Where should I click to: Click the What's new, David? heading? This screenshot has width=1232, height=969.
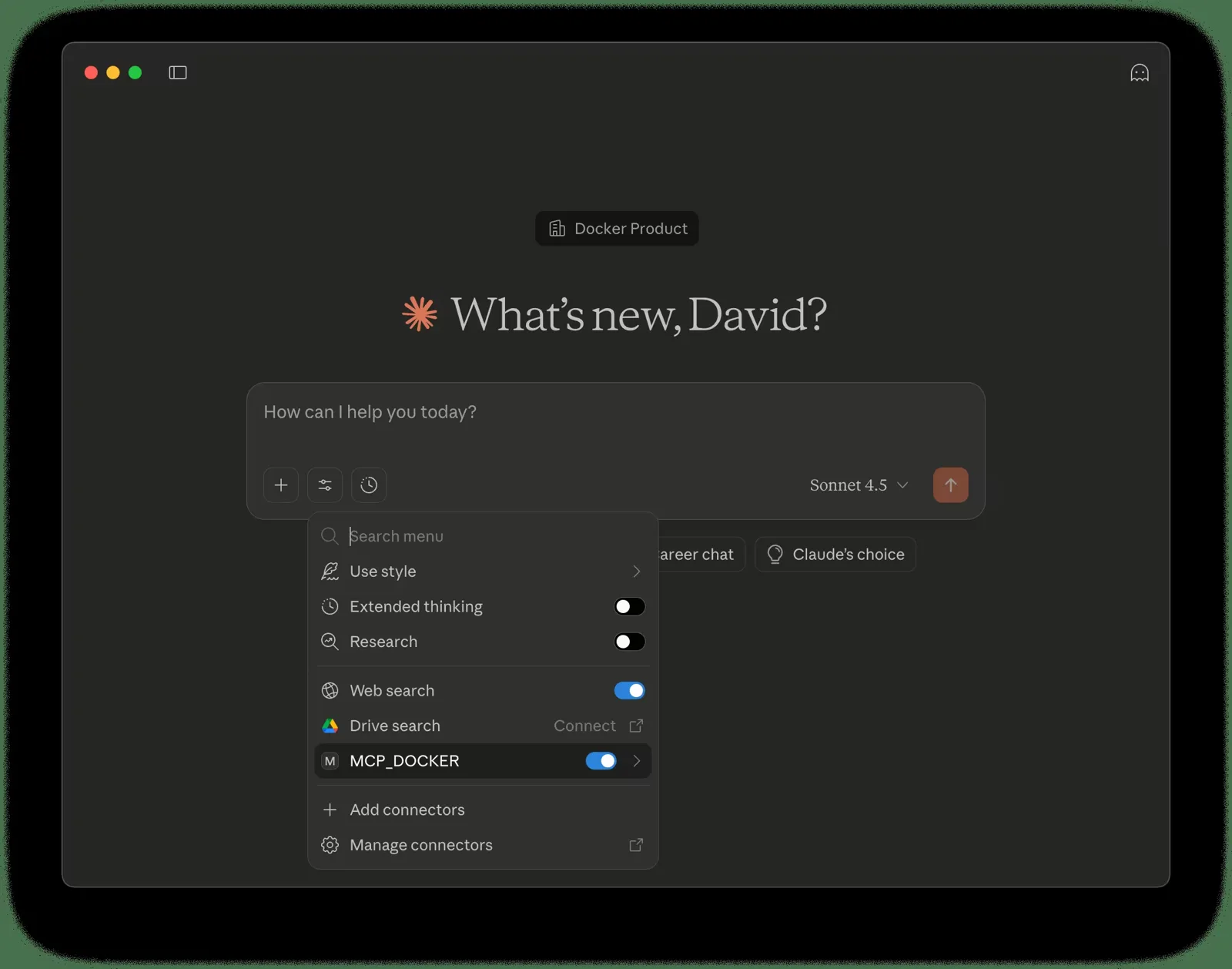pyautogui.click(x=639, y=314)
